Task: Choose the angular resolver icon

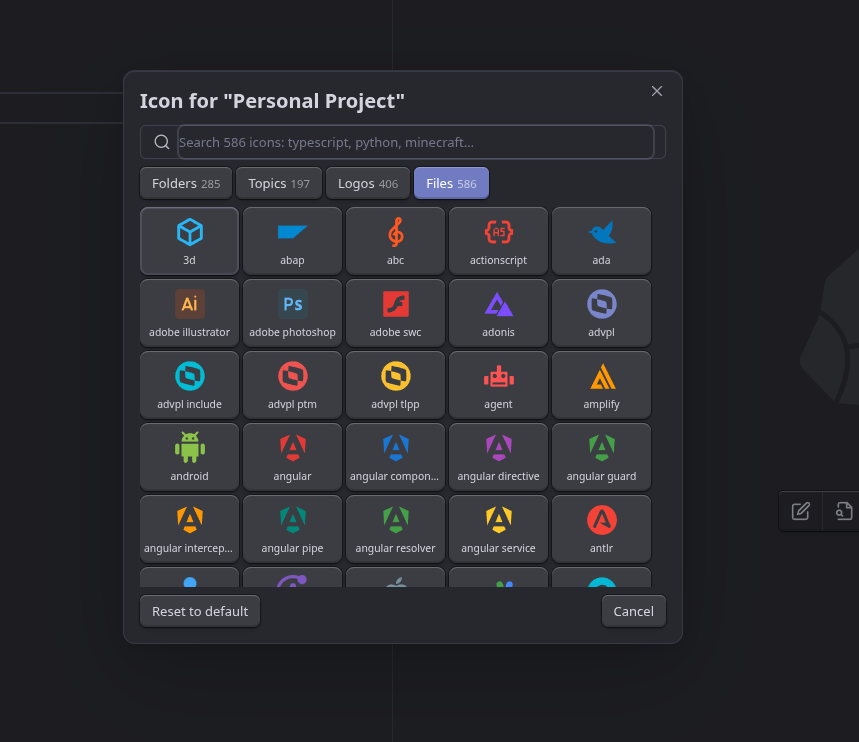Action: (396, 529)
